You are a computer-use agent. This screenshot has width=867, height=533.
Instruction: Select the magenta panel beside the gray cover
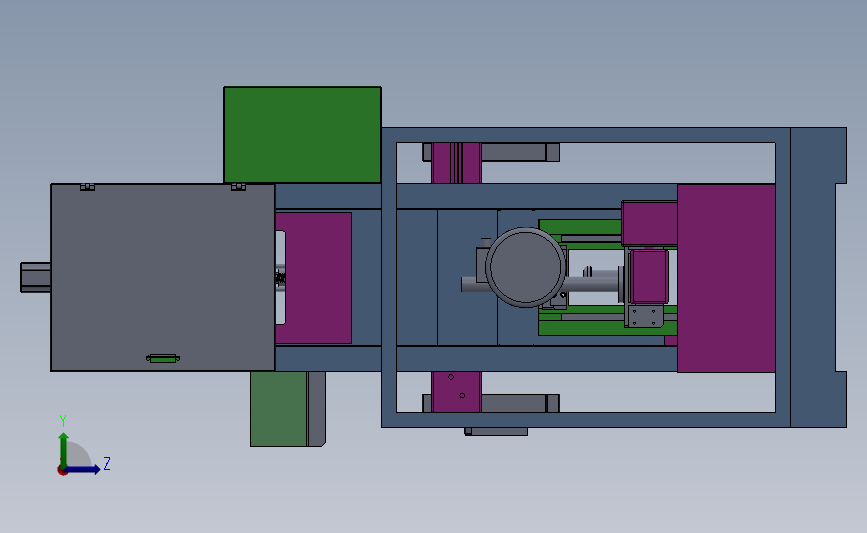[x=318, y=278]
